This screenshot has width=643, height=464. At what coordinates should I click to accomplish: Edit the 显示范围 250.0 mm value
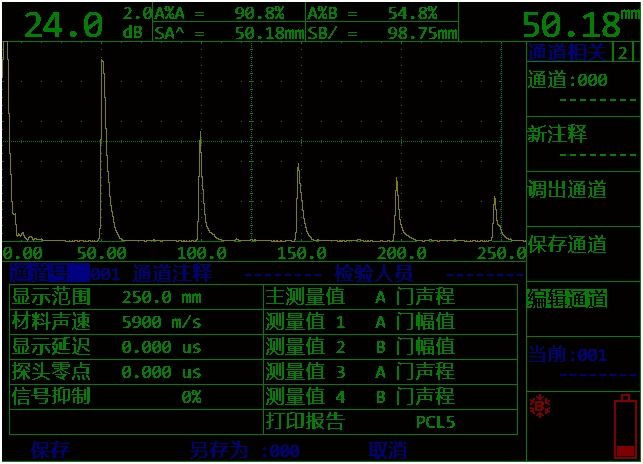point(161,297)
